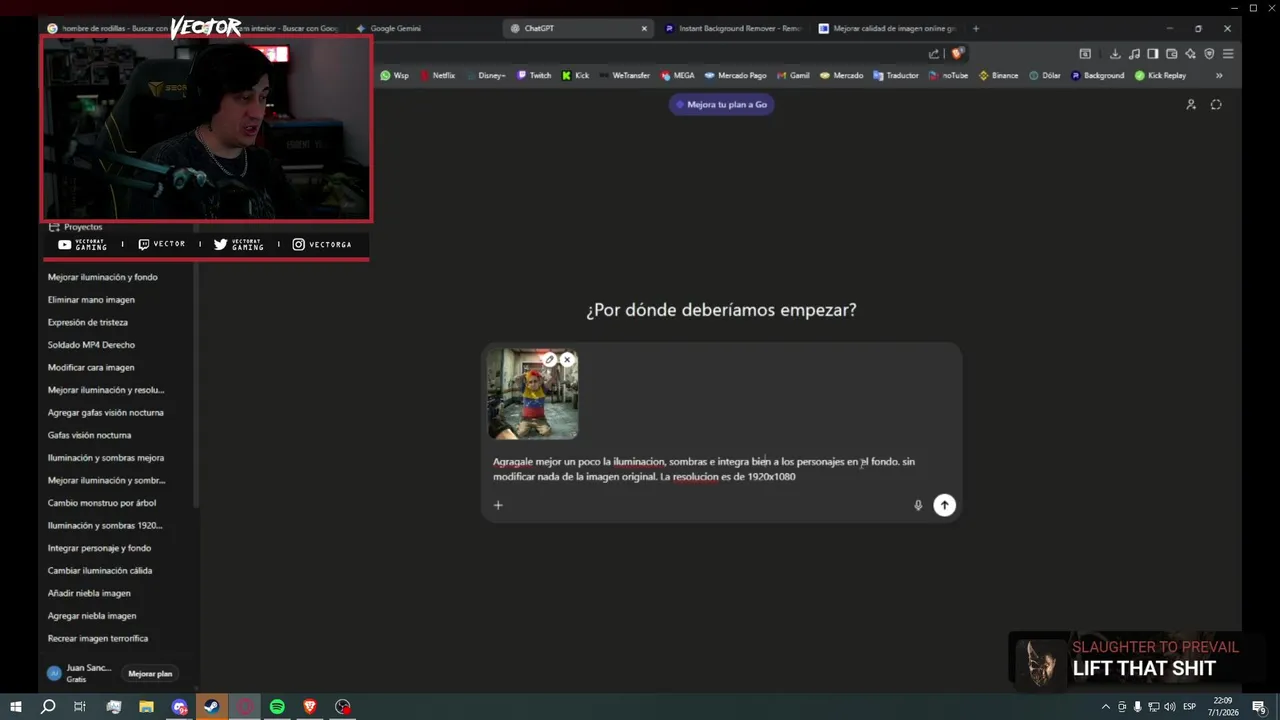Click the share icon in the address bar
The width and height of the screenshot is (1280, 720).
934,54
